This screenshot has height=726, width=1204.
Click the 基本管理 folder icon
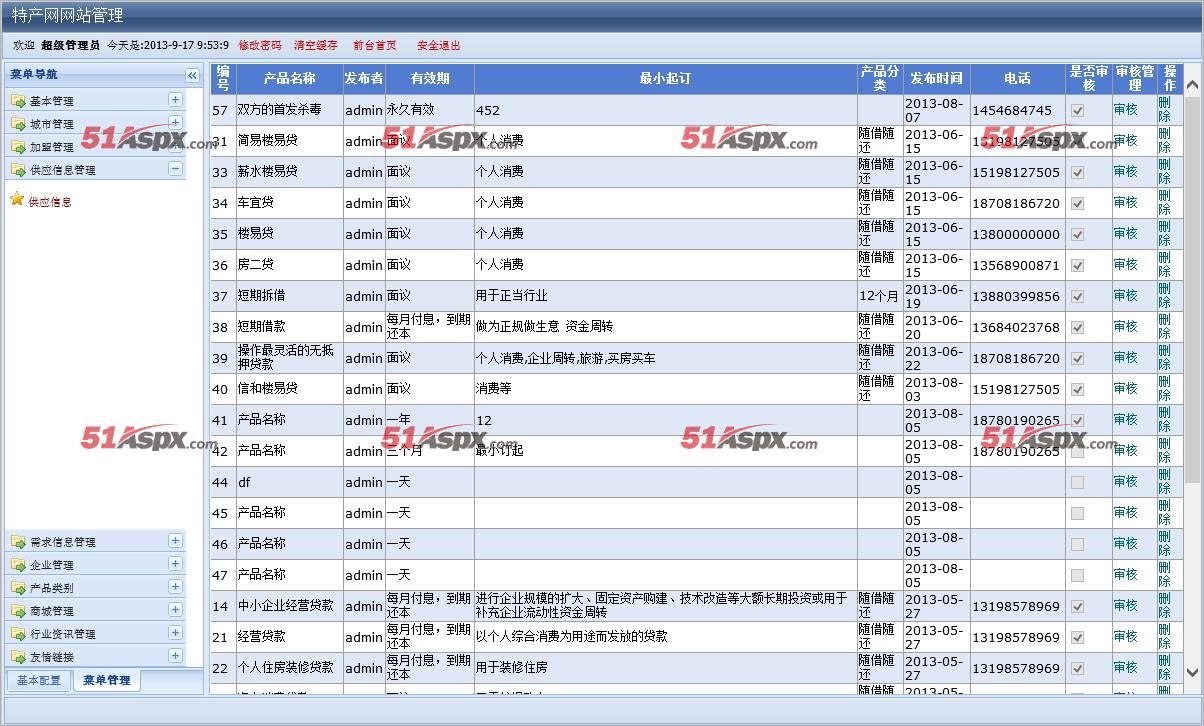(x=18, y=101)
